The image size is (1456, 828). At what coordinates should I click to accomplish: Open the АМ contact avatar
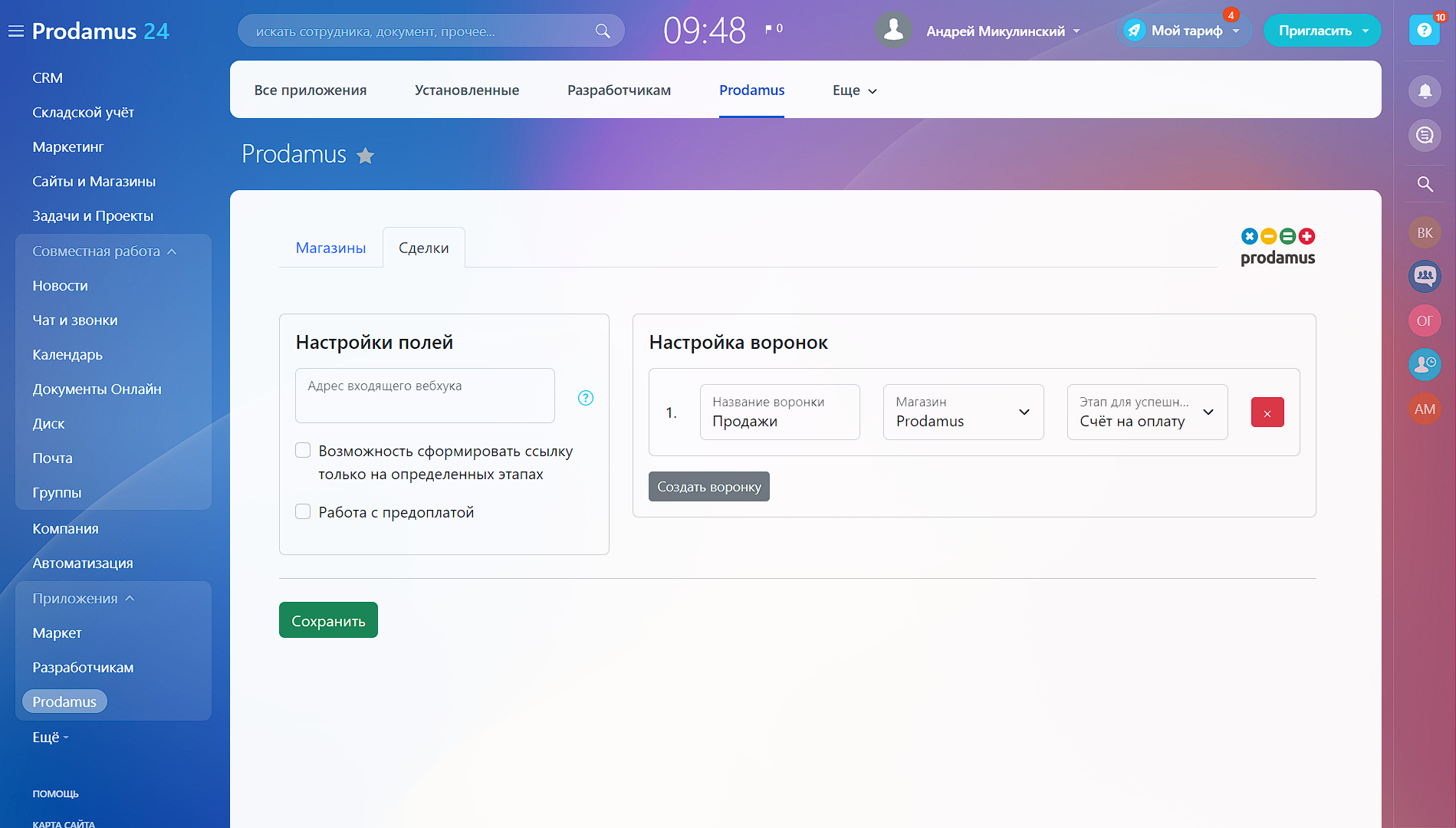click(x=1425, y=409)
